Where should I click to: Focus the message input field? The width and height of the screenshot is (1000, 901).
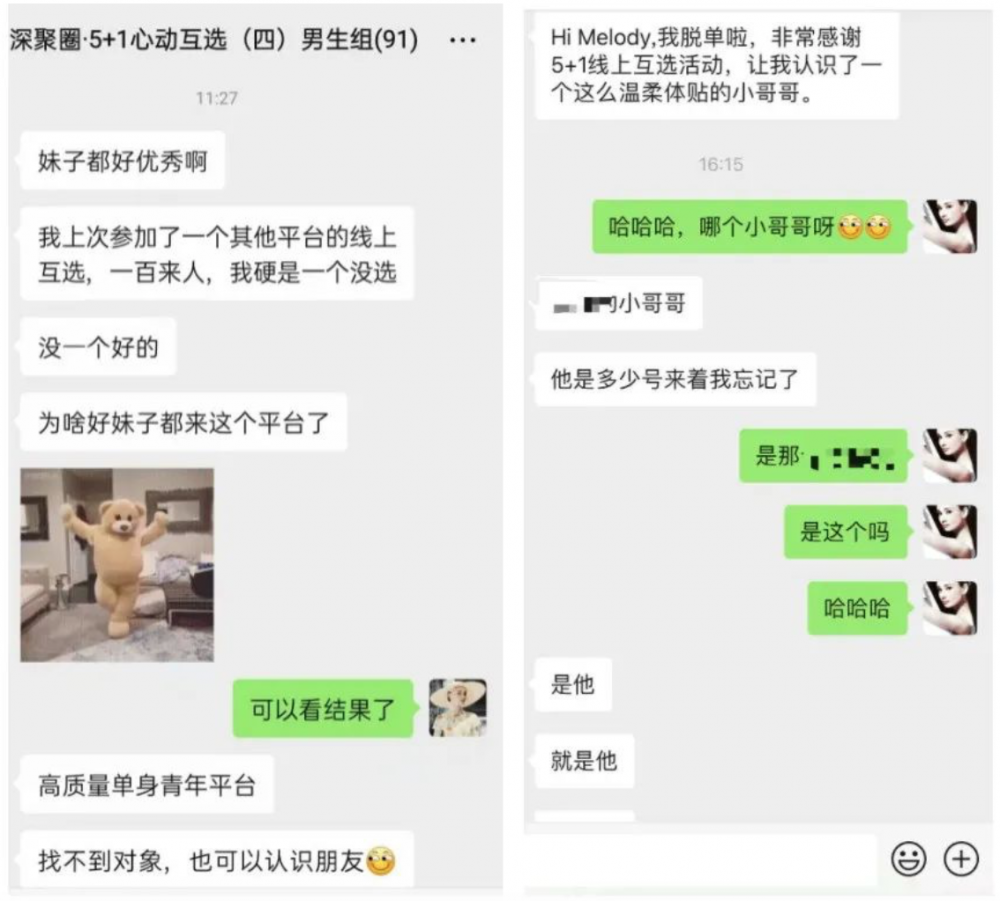(x=702, y=859)
